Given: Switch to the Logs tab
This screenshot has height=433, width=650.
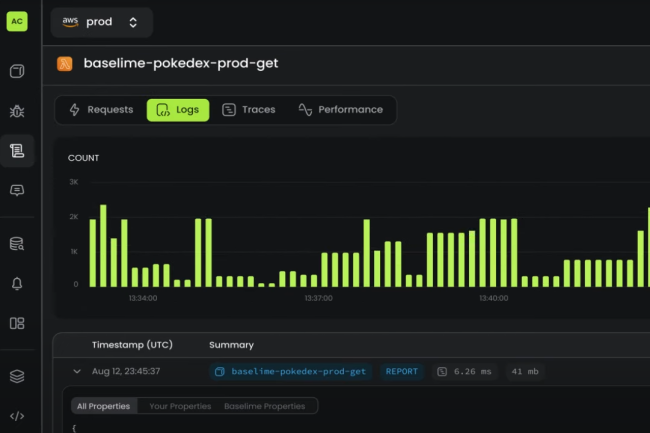Looking at the screenshot, I should (x=178, y=110).
